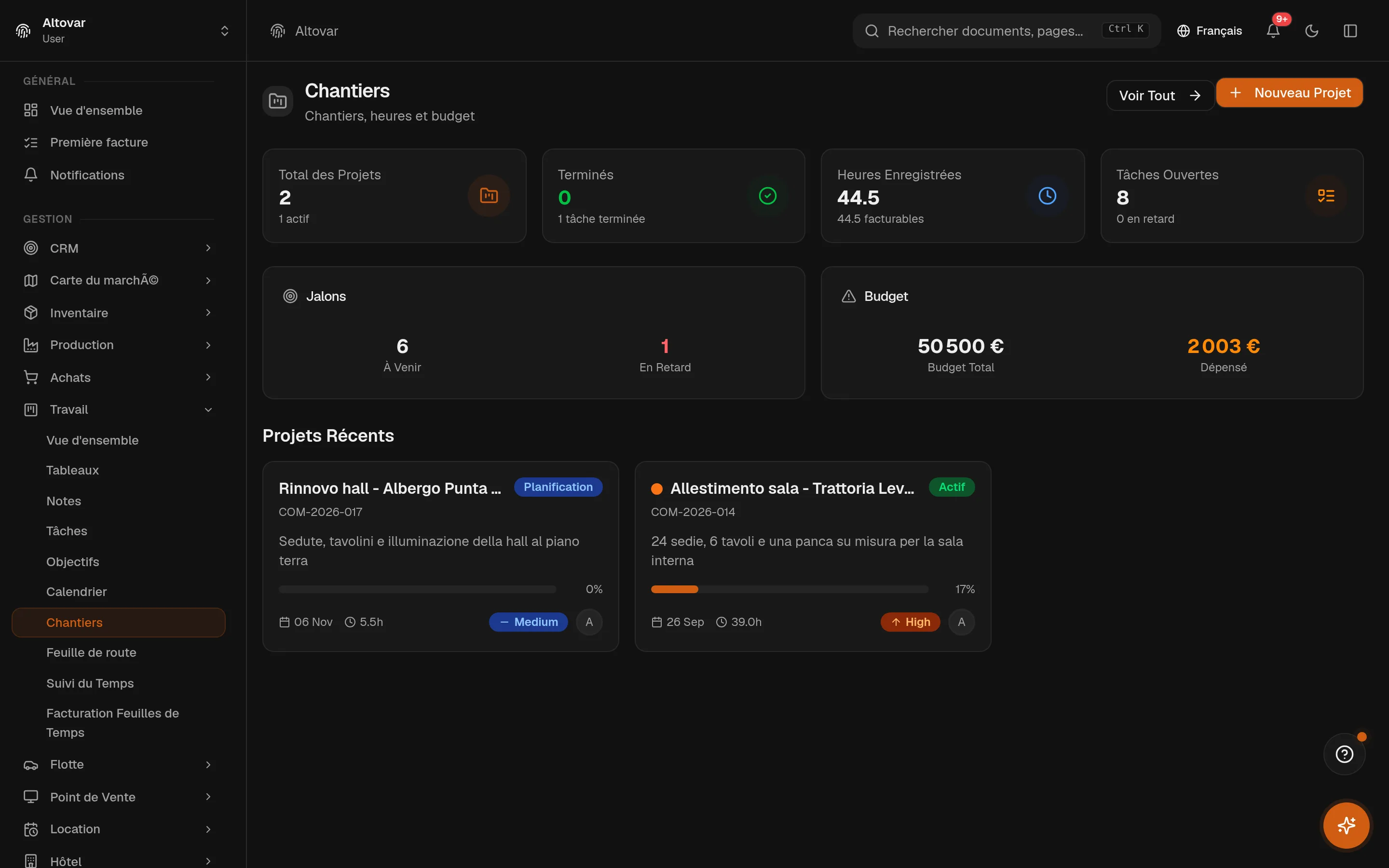Click the Allestimento sala 17% progress bar
Viewport: 1389px width, 868px height.
[x=789, y=590]
